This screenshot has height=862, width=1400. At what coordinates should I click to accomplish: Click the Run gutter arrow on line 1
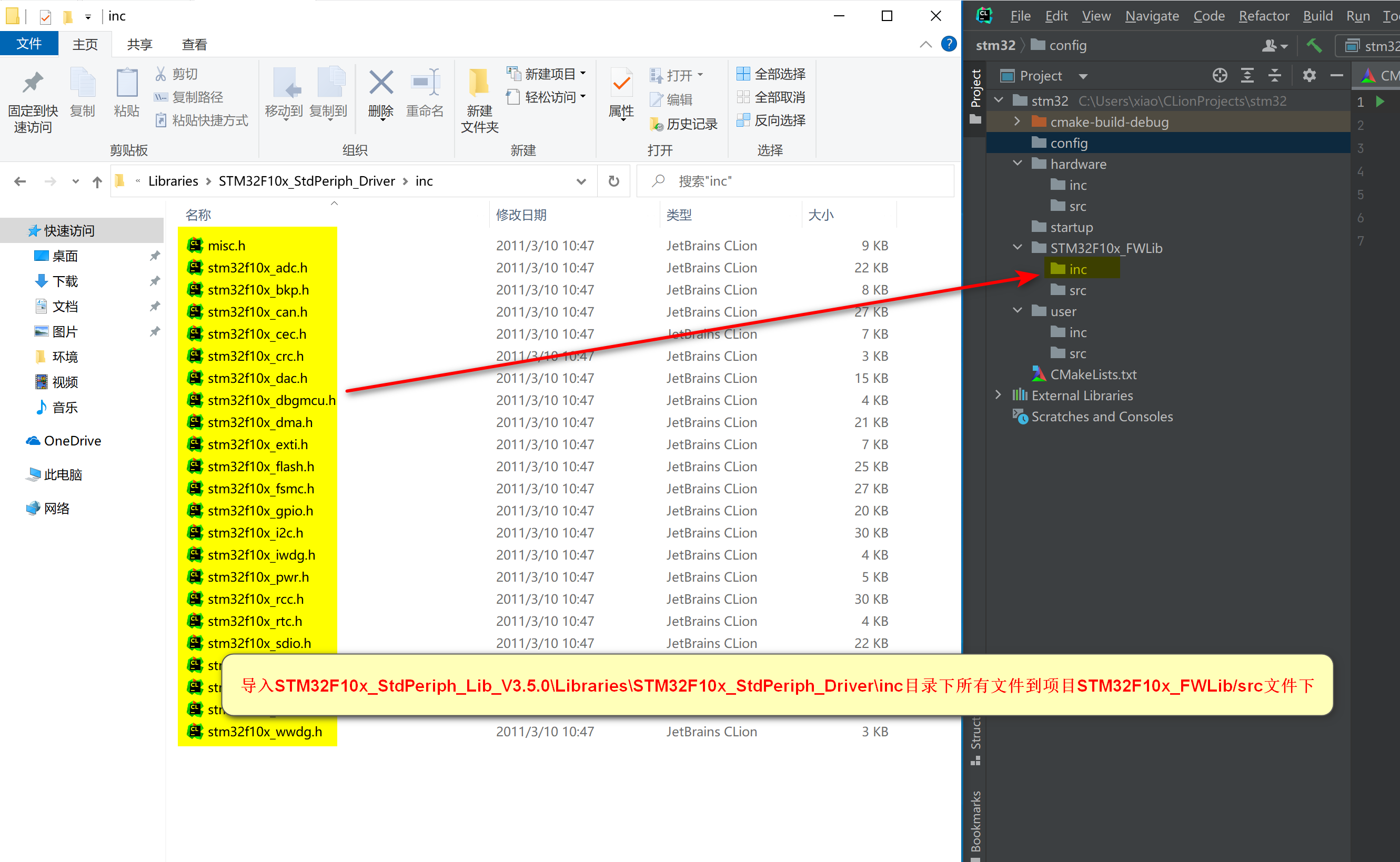(x=1380, y=102)
